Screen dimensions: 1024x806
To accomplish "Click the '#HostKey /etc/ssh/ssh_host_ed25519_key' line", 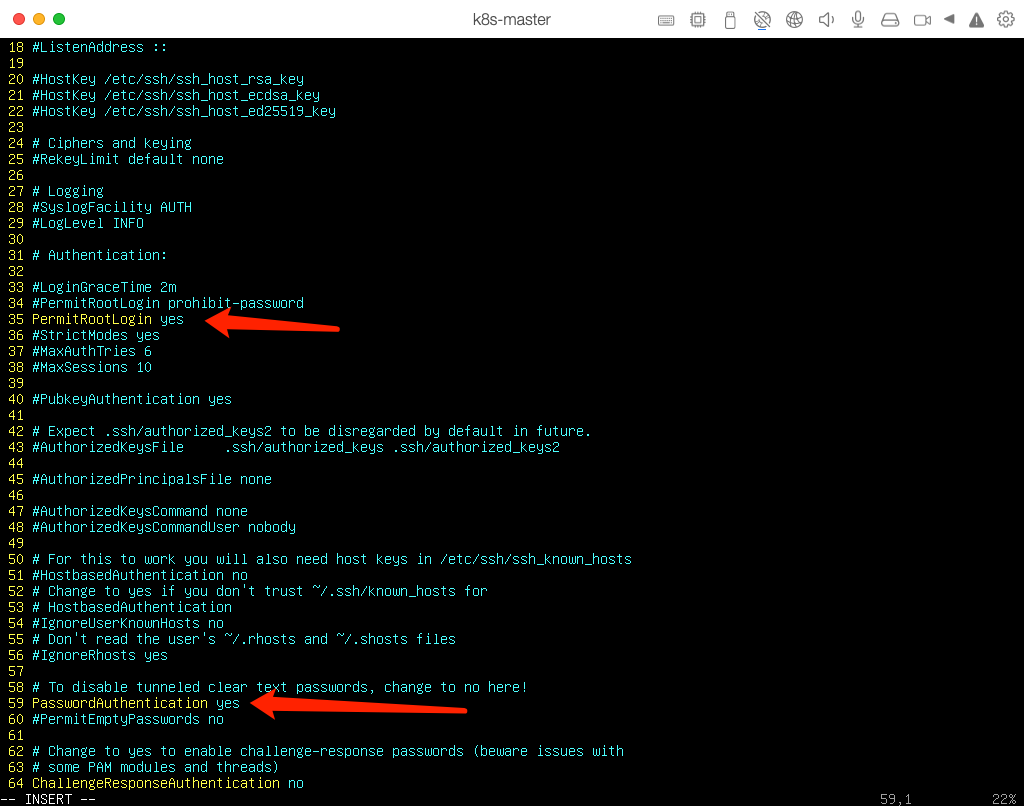I will (x=184, y=111).
